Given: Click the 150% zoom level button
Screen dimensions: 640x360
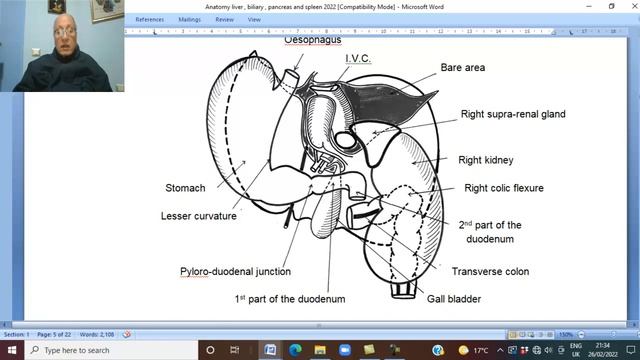Looking at the screenshot, I should click(x=565, y=335).
